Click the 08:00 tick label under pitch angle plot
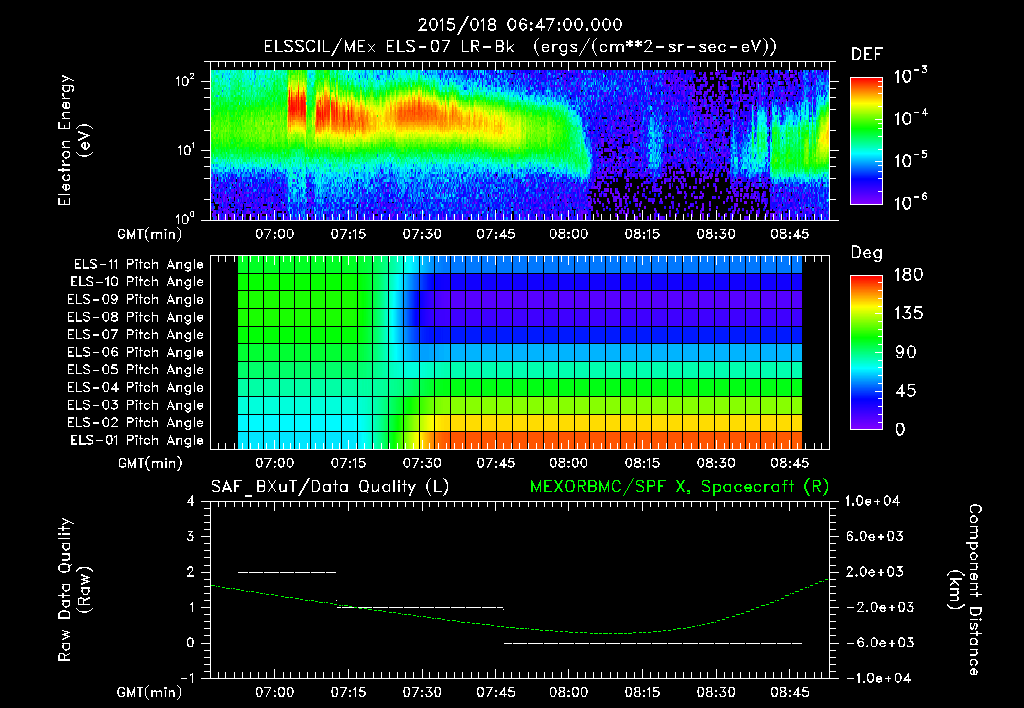The image size is (1024, 708). (x=568, y=463)
